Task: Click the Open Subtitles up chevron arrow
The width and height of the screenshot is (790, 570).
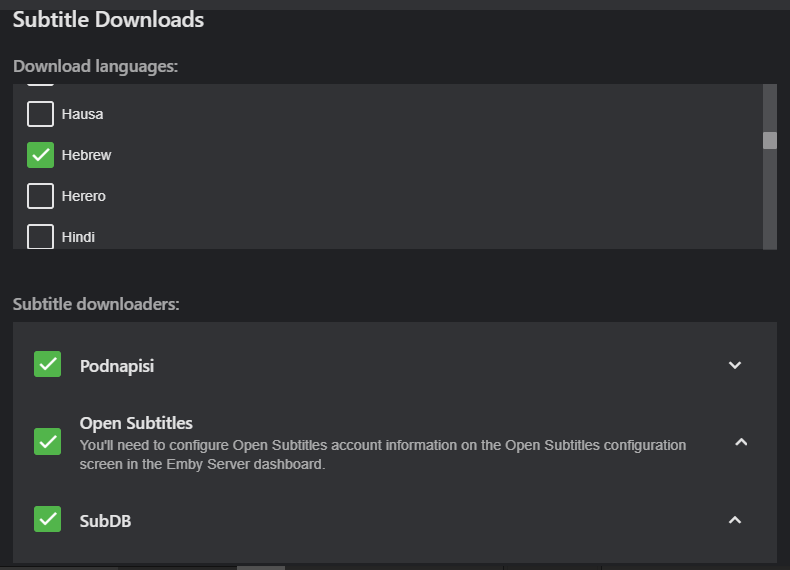Action: click(x=741, y=441)
